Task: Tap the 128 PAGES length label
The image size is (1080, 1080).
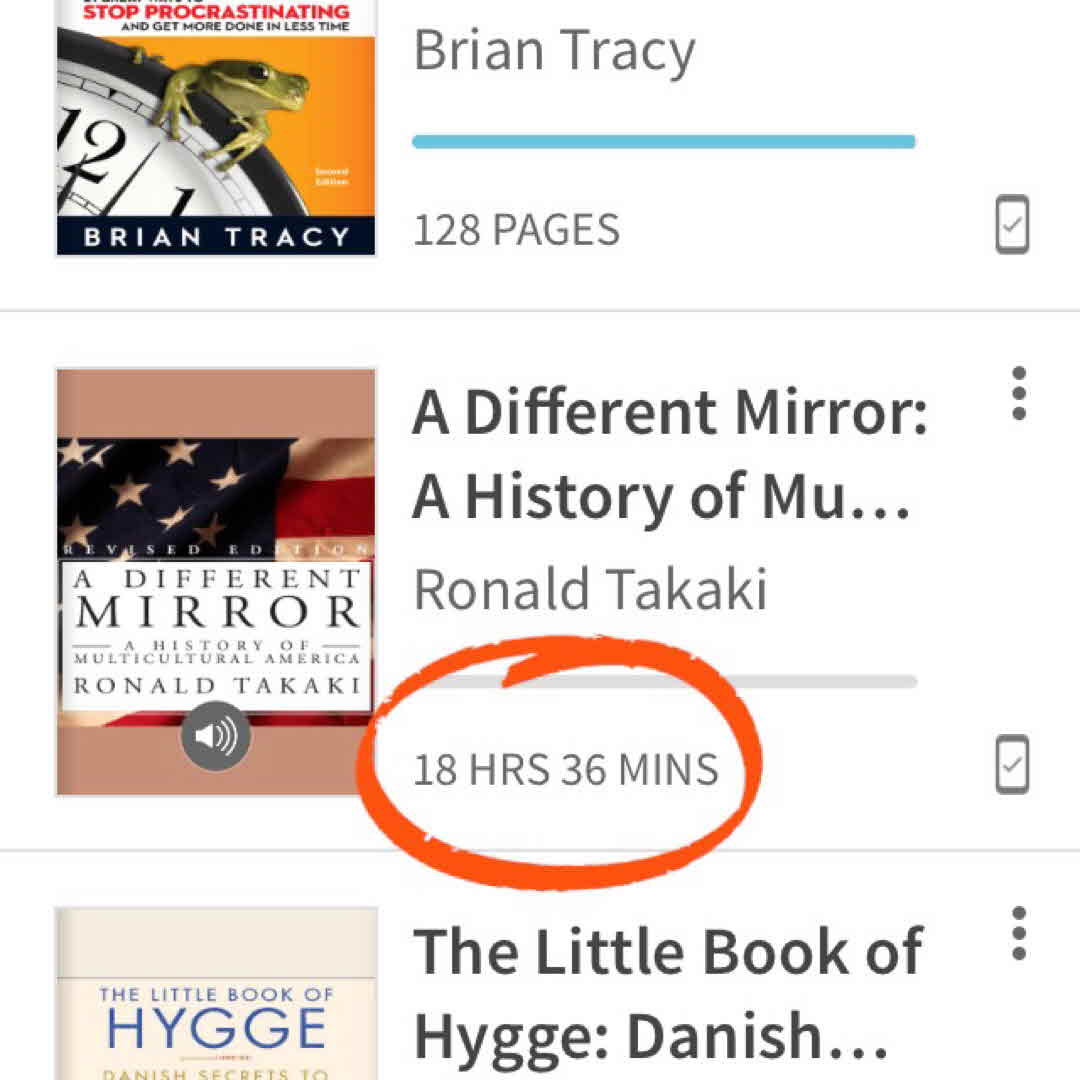Action: pos(516,231)
